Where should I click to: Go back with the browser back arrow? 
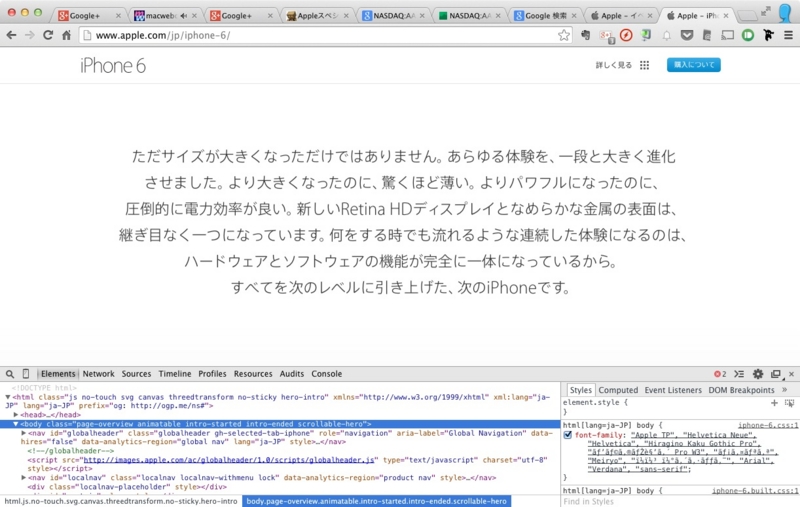point(11,35)
